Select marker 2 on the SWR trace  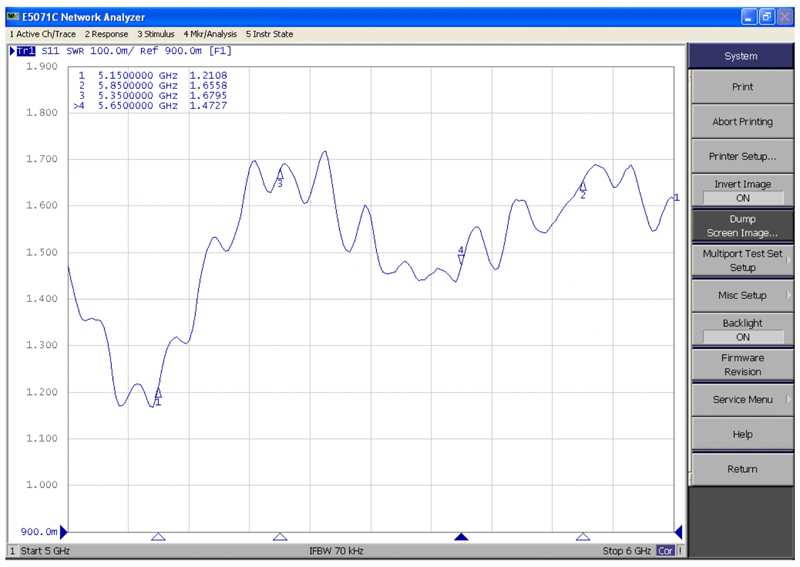click(583, 186)
